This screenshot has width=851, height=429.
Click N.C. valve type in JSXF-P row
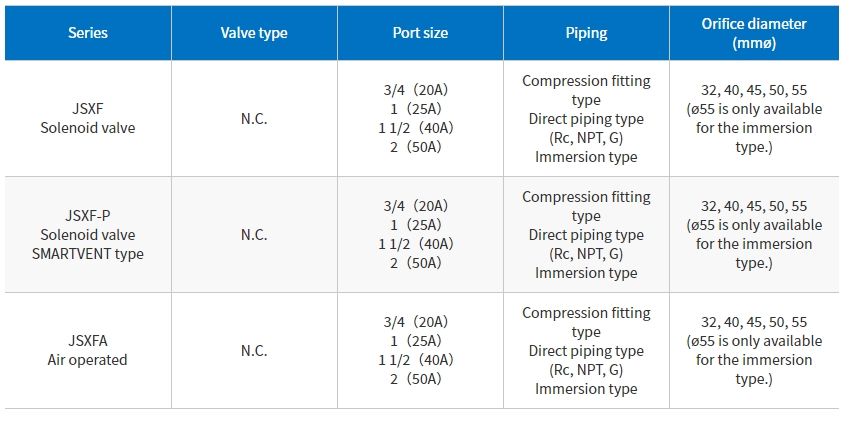(254, 235)
